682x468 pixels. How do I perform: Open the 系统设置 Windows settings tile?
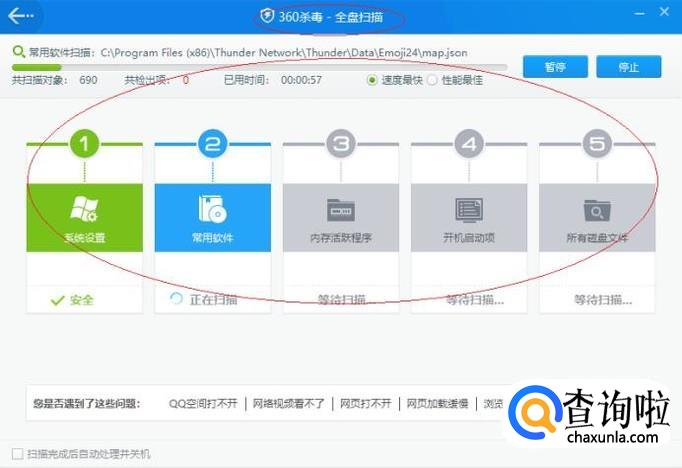[x=84, y=217]
